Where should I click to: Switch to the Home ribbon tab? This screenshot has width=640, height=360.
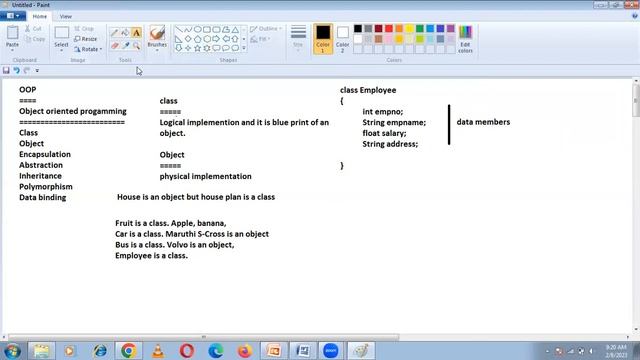(40, 16)
